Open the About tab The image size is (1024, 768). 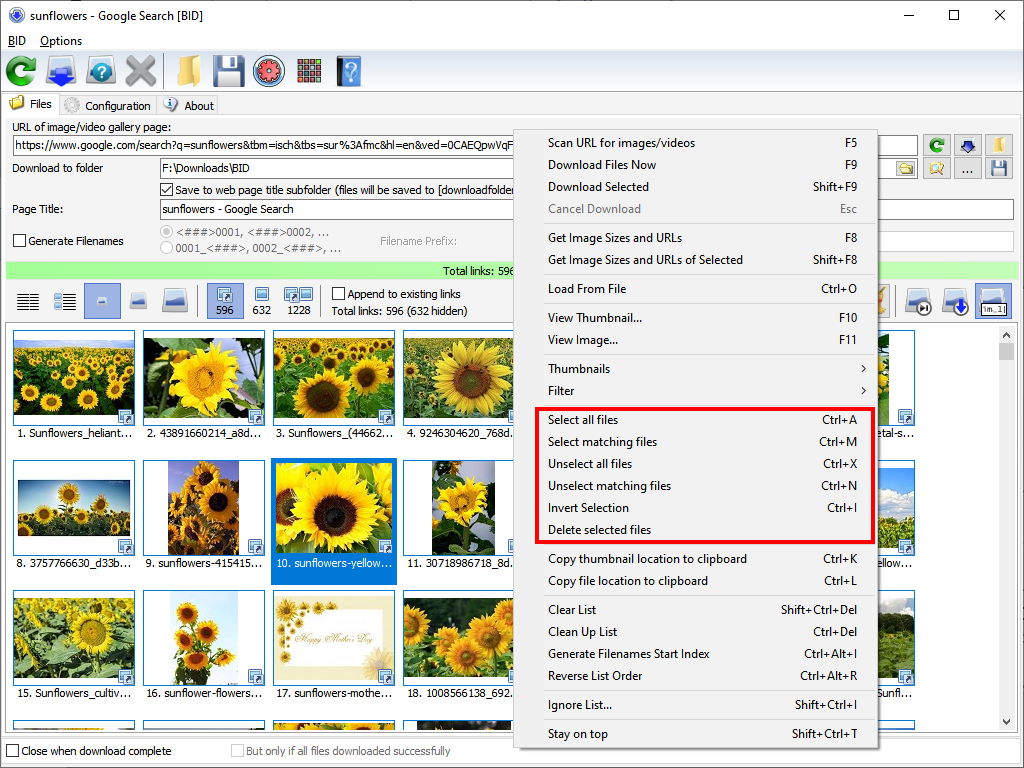[x=189, y=106]
